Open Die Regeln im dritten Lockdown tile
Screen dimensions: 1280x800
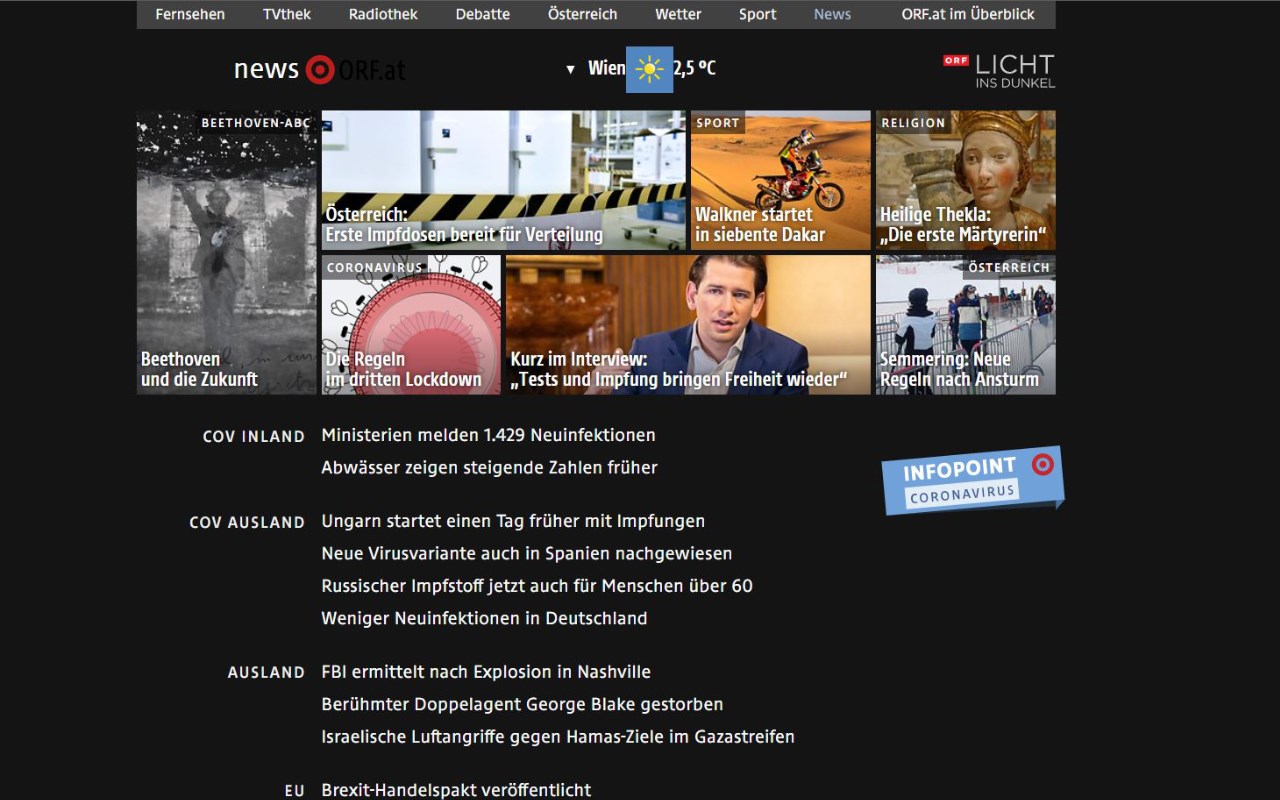pyautogui.click(x=411, y=325)
